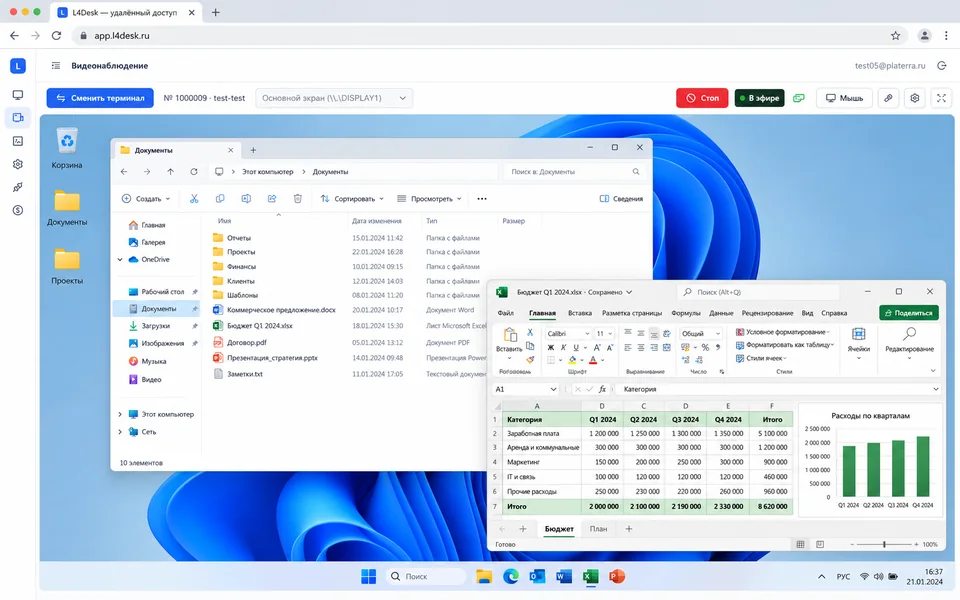Switch to Page Layout view in Excel status bar
This screenshot has width=960, height=600.
pos(820,544)
